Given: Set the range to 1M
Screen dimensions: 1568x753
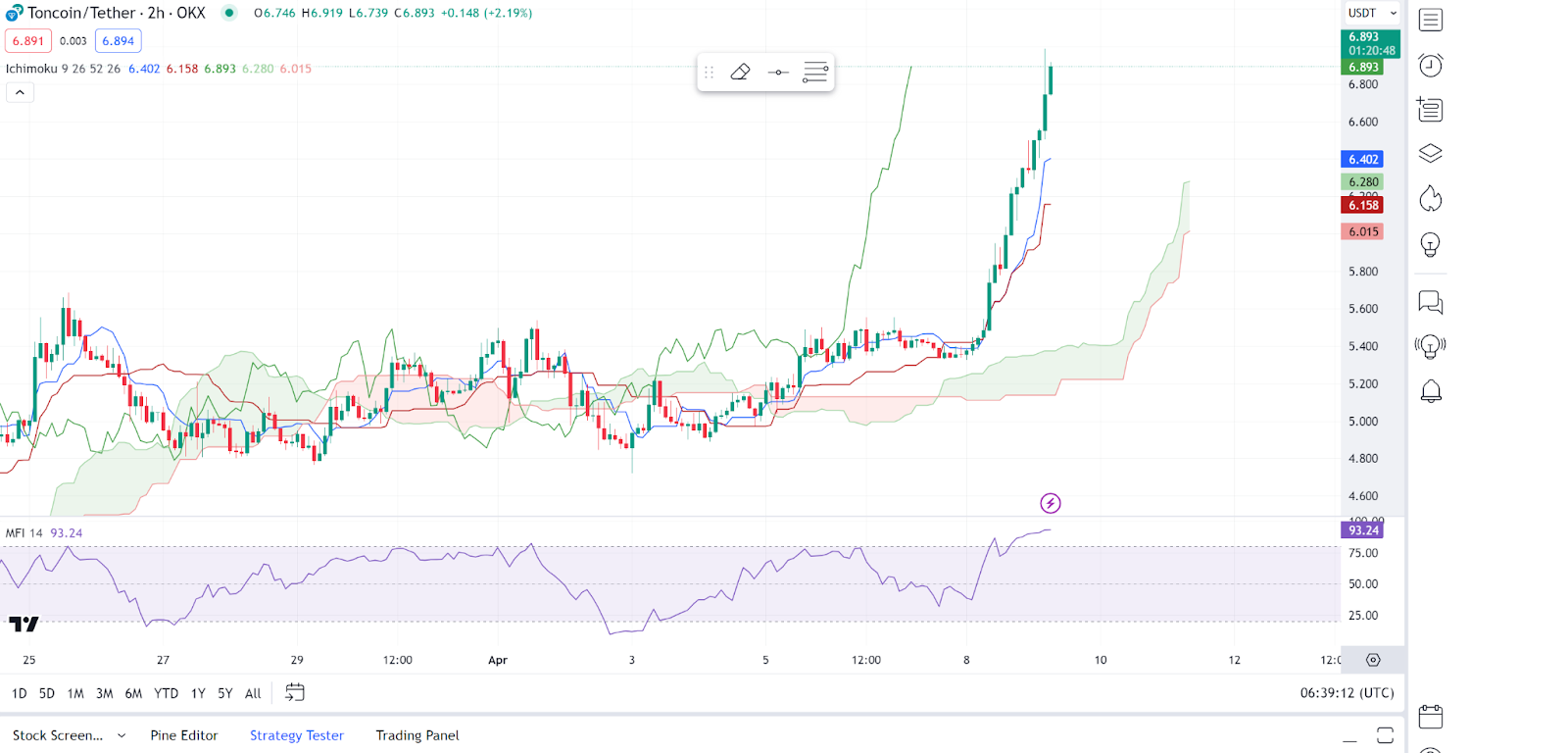Looking at the screenshot, I should click(x=75, y=693).
